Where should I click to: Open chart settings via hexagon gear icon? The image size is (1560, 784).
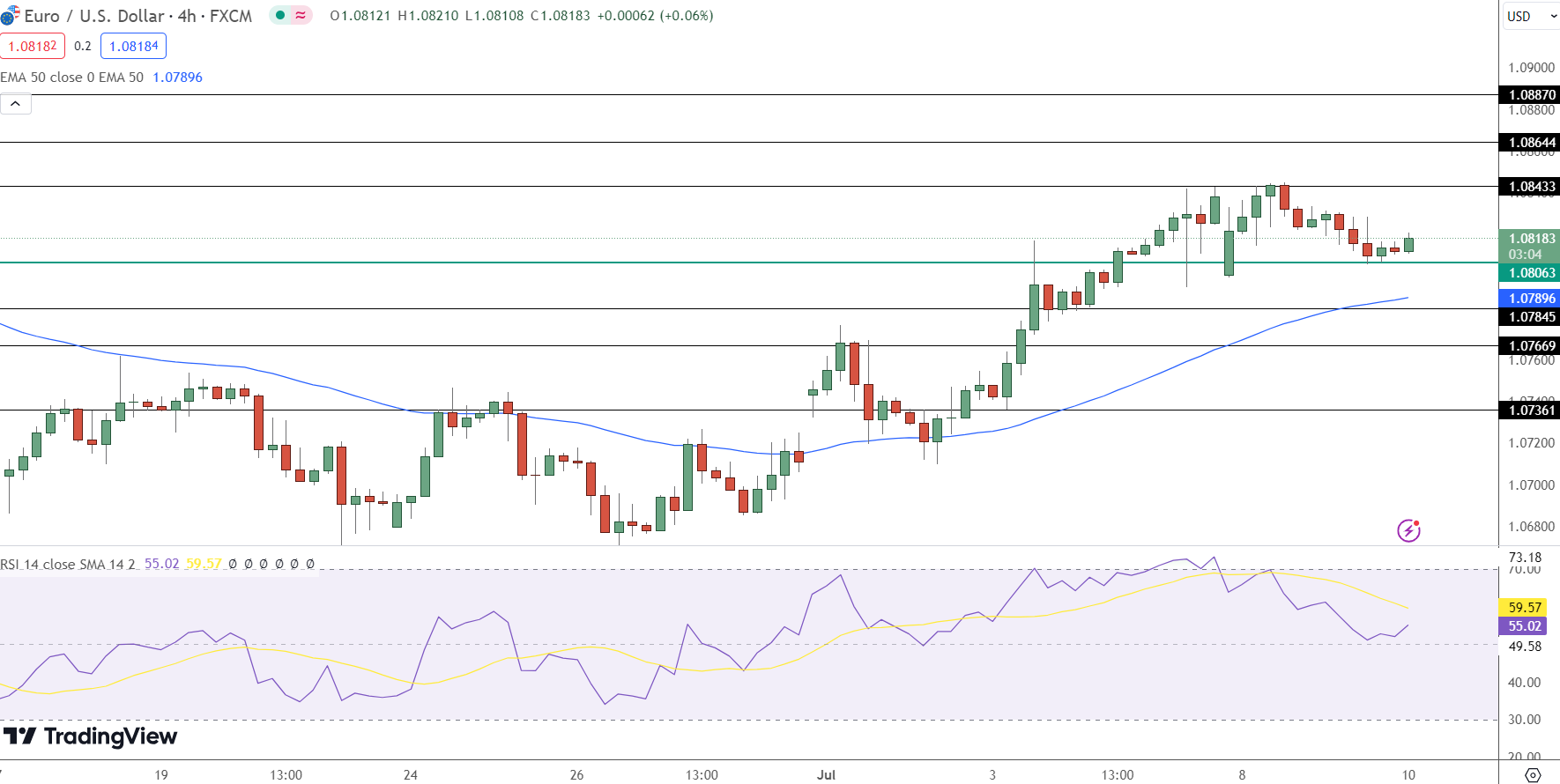tap(1533, 775)
